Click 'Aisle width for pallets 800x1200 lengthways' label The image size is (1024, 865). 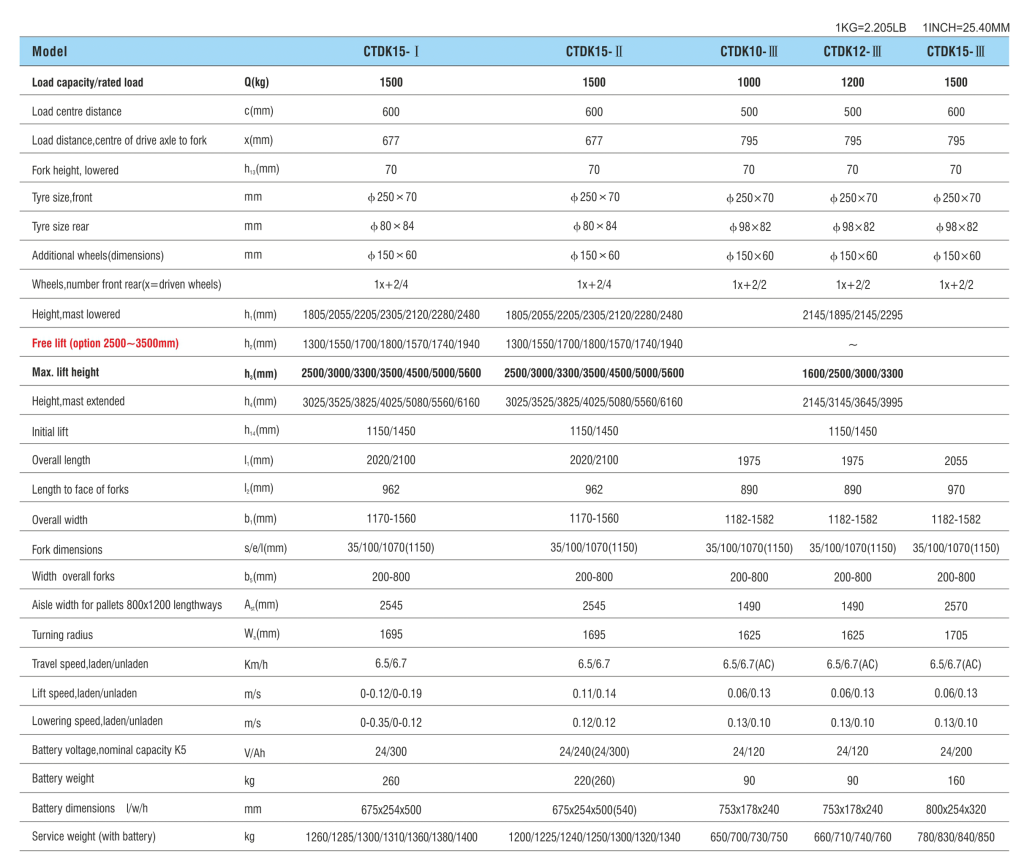[127, 605]
